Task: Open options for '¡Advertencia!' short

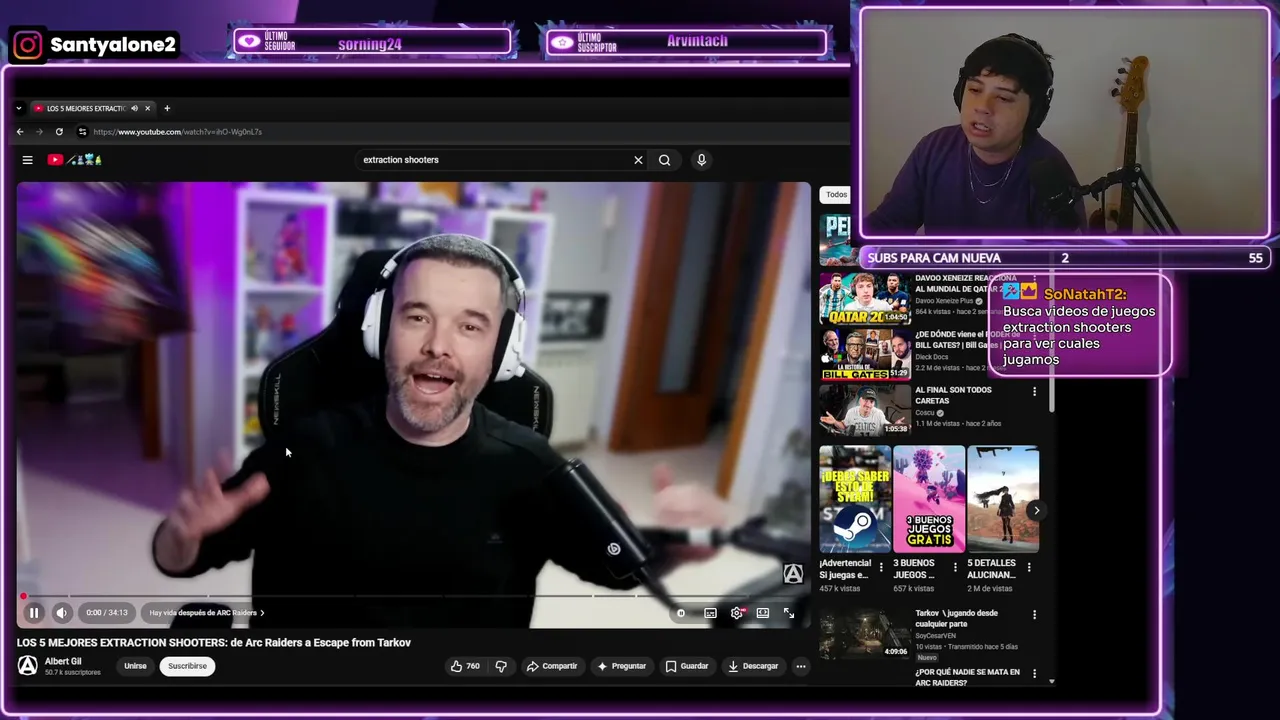Action: pos(881,568)
